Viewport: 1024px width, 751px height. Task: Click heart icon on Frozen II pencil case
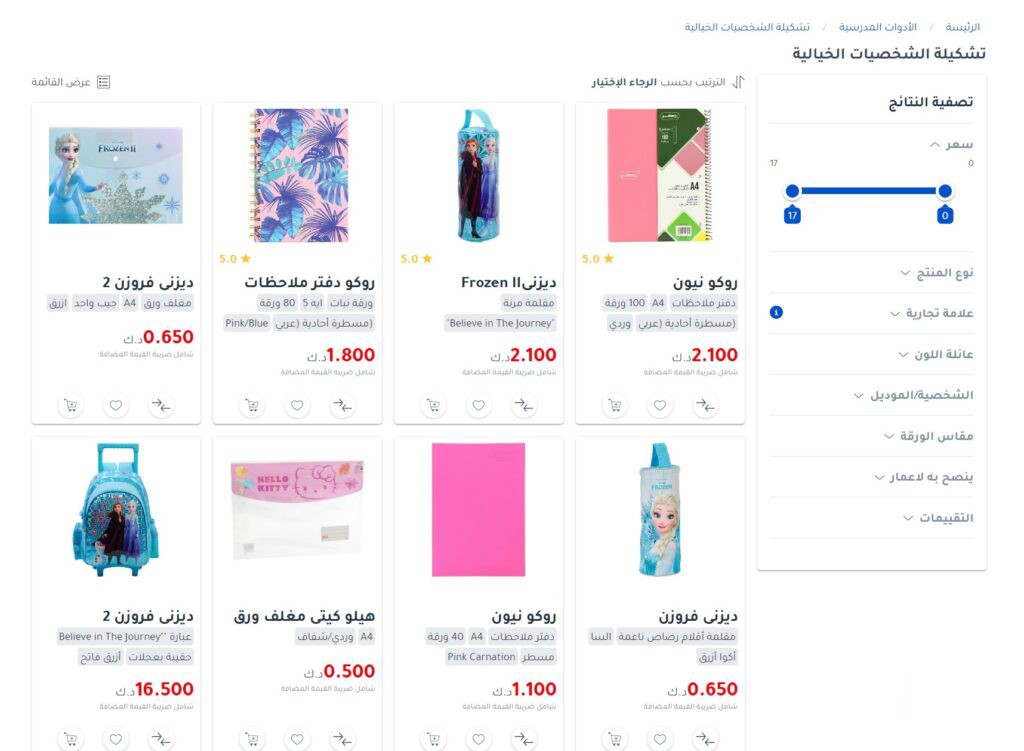click(x=479, y=406)
